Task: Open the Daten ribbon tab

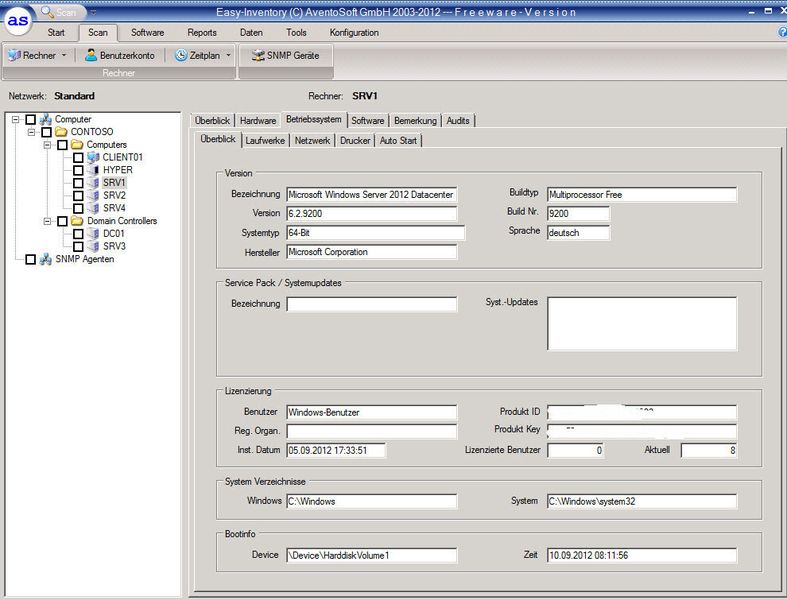Action: click(x=251, y=33)
